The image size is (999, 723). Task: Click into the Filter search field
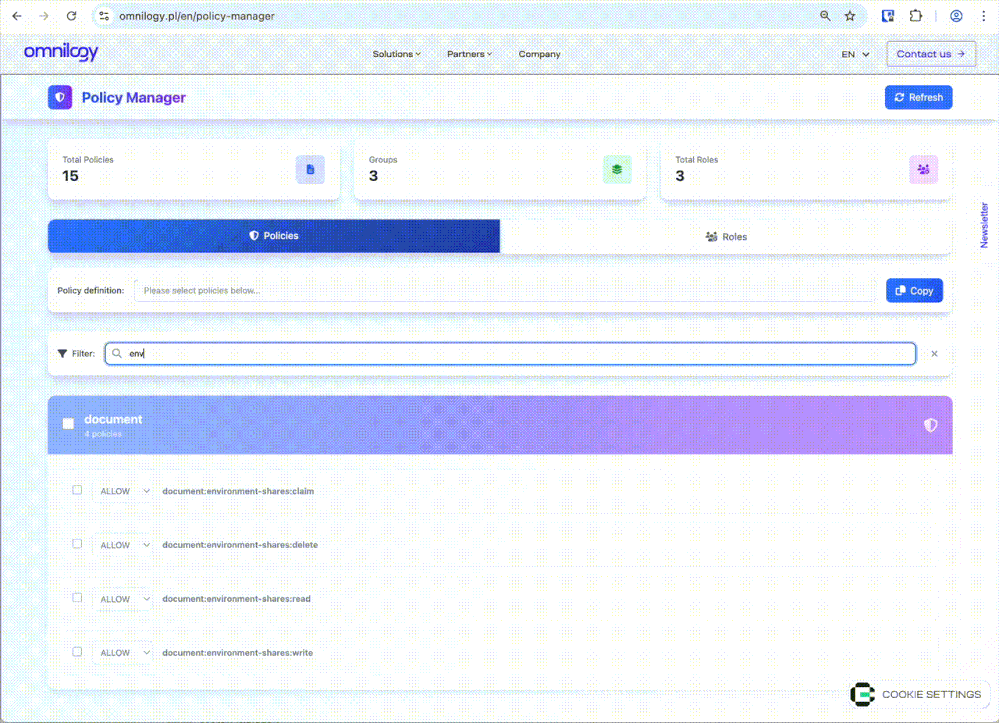[510, 354]
